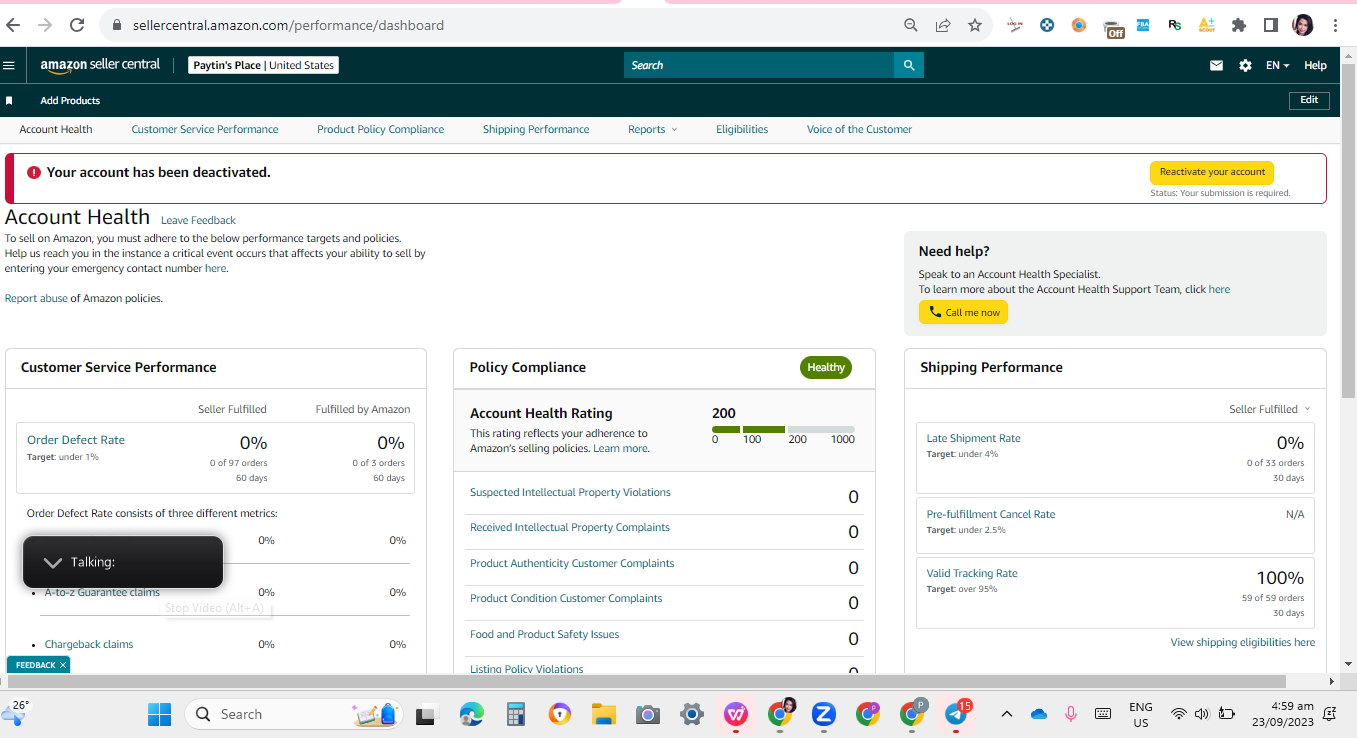Click the Leave Feedback link
The height and width of the screenshot is (738, 1357).
coord(198,220)
